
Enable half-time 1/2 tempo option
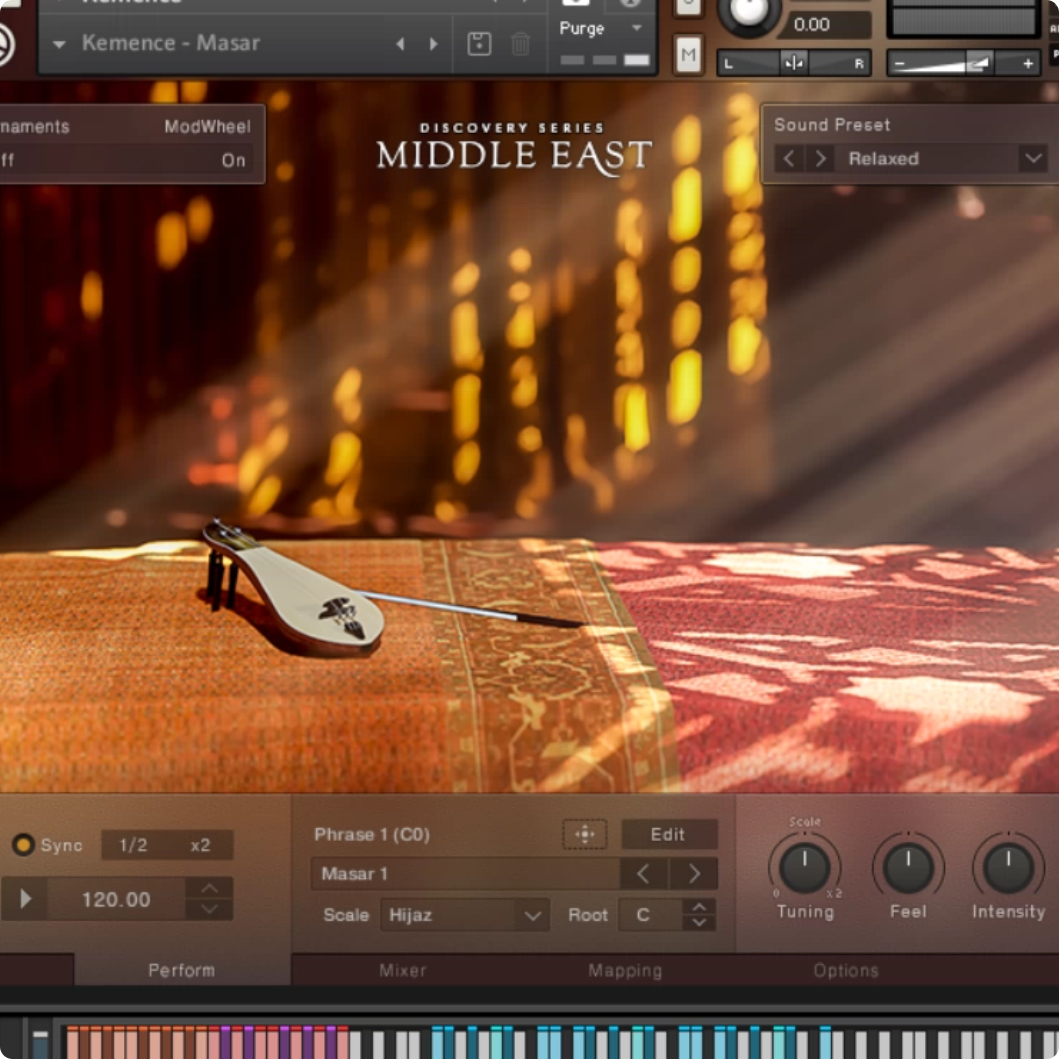coord(133,845)
